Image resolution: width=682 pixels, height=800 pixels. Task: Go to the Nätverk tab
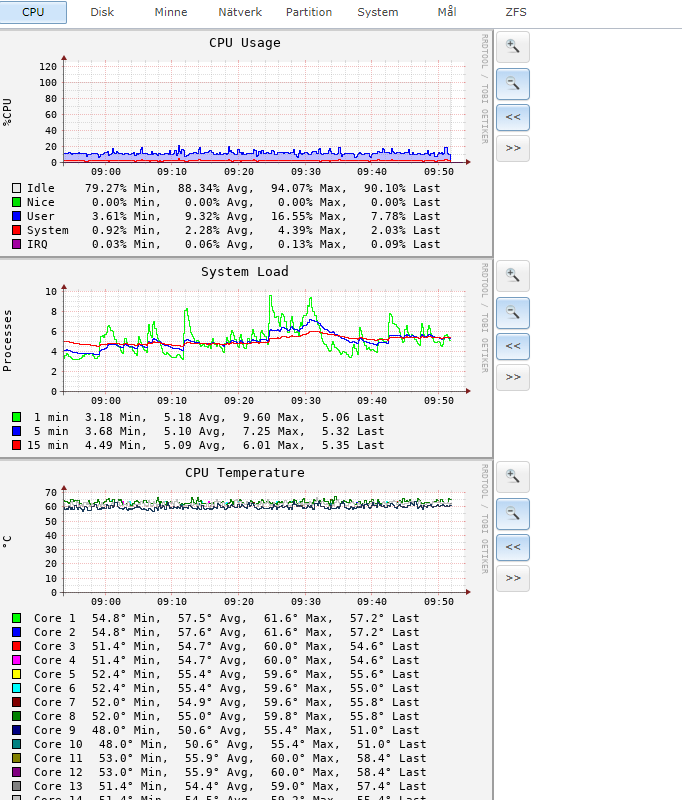click(x=241, y=12)
